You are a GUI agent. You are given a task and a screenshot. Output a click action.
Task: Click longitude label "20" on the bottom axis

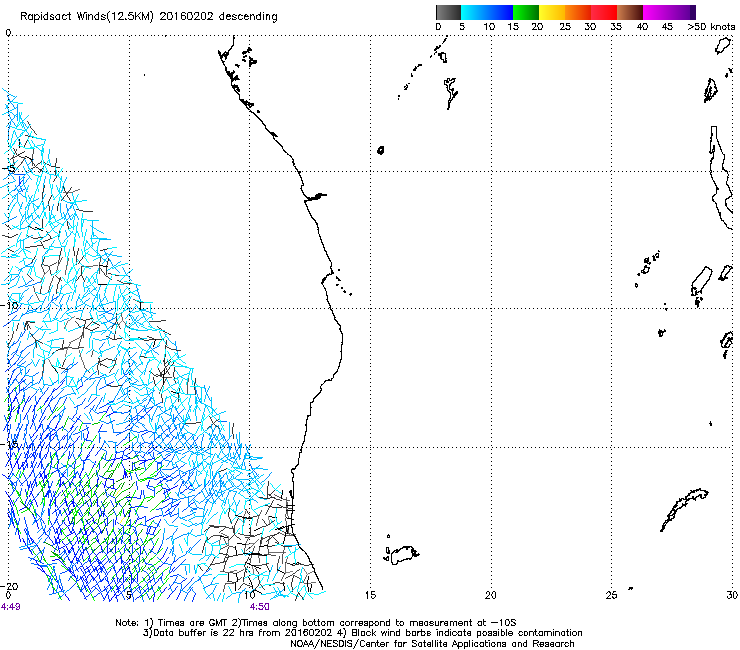click(490, 595)
